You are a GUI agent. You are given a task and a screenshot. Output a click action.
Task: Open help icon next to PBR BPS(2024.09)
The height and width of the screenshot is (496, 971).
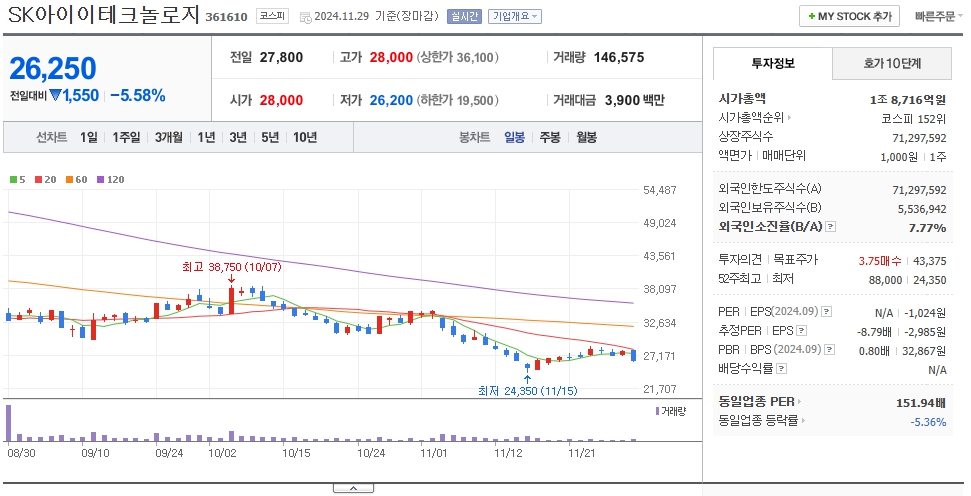pos(830,350)
